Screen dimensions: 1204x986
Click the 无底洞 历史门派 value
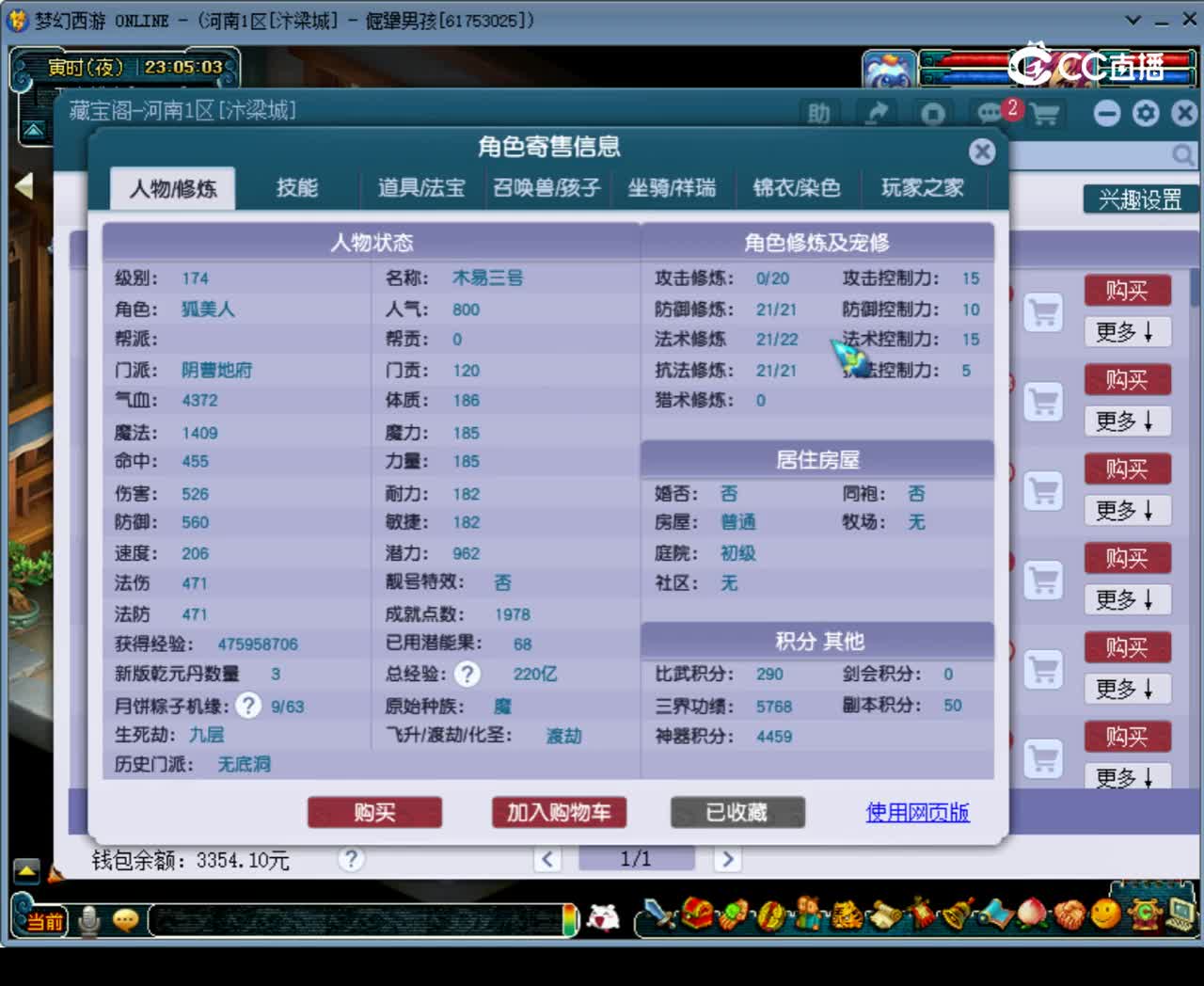pyautogui.click(x=244, y=765)
